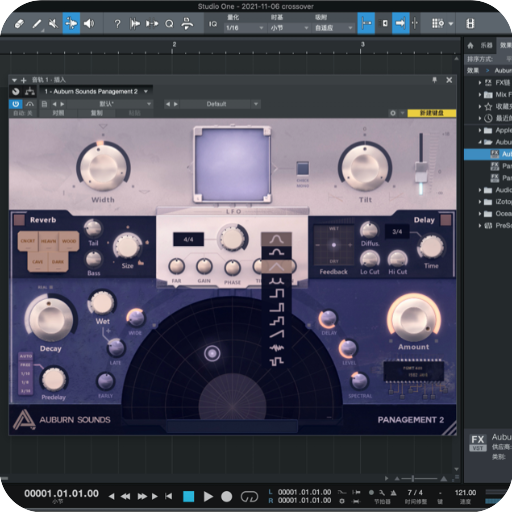Switch to the 乐器 instruments tab

(486, 45)
